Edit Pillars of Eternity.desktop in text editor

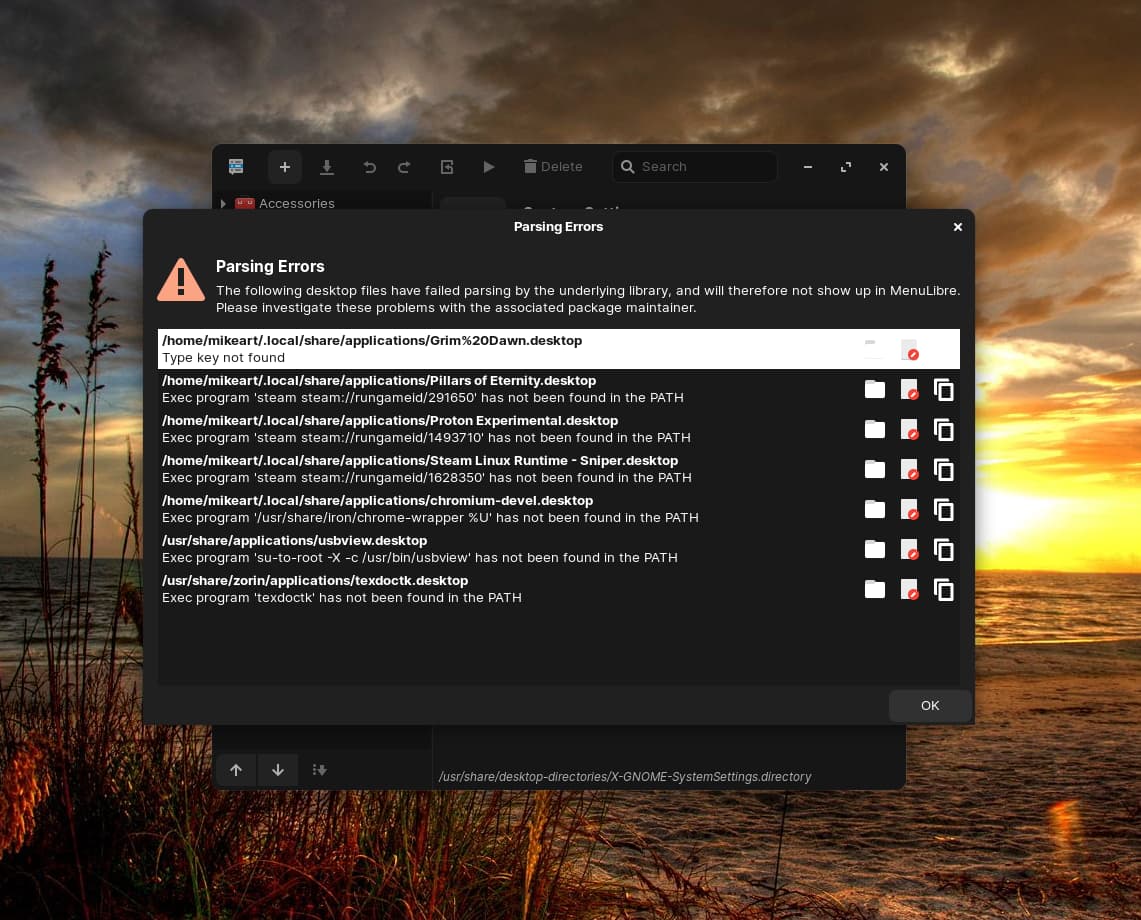tap(909, 389)
